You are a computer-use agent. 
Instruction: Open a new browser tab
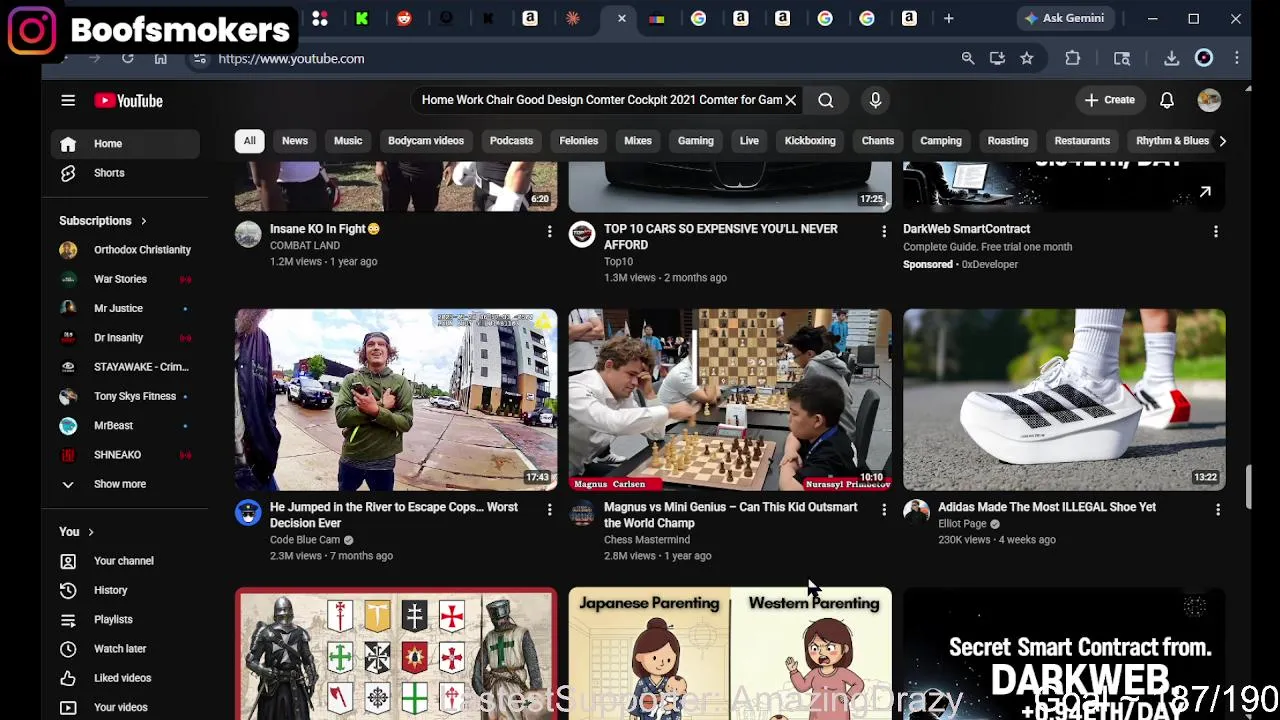click(x=948, y=18)
